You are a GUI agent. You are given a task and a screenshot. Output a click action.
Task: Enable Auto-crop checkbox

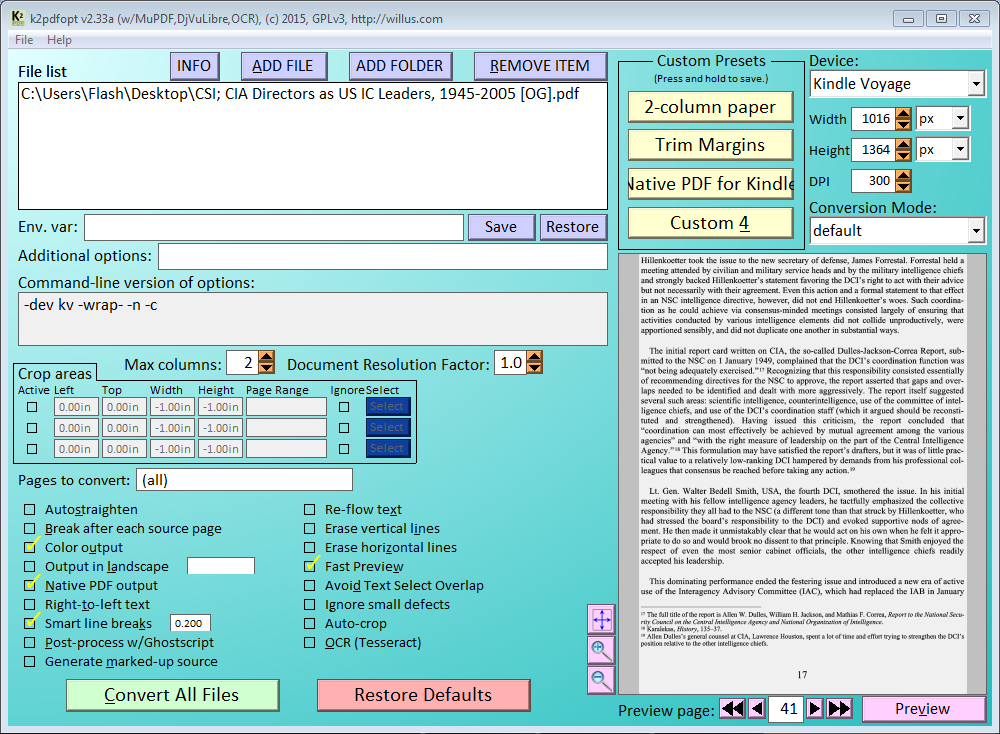tap(309, 623)
